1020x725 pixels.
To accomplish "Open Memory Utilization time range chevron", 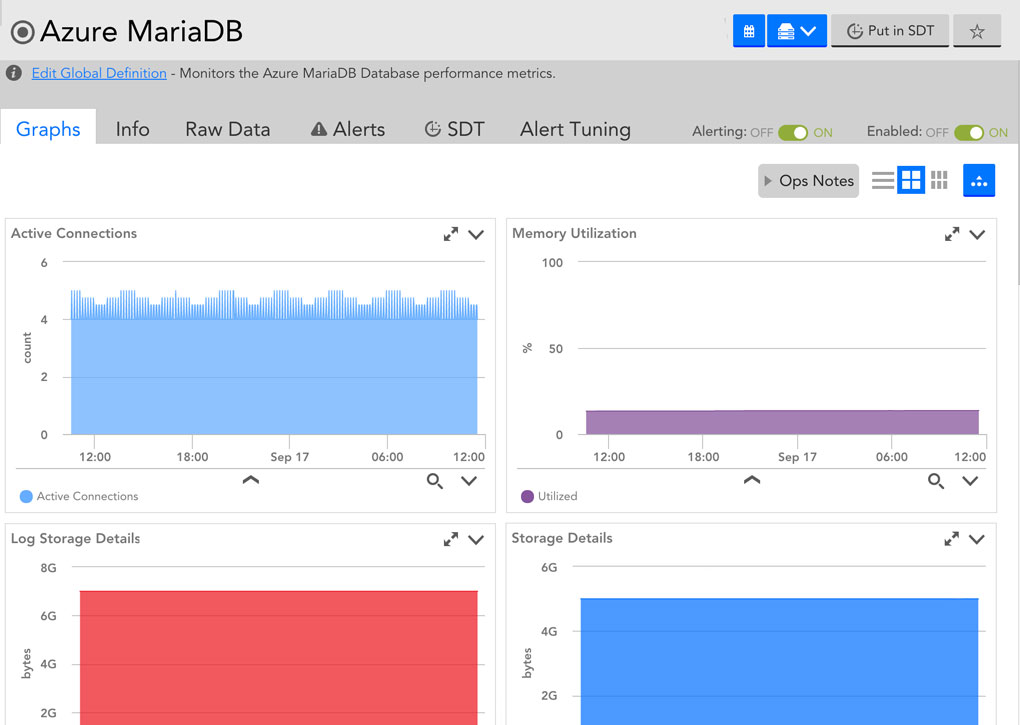I will click(x=970, y=481).
